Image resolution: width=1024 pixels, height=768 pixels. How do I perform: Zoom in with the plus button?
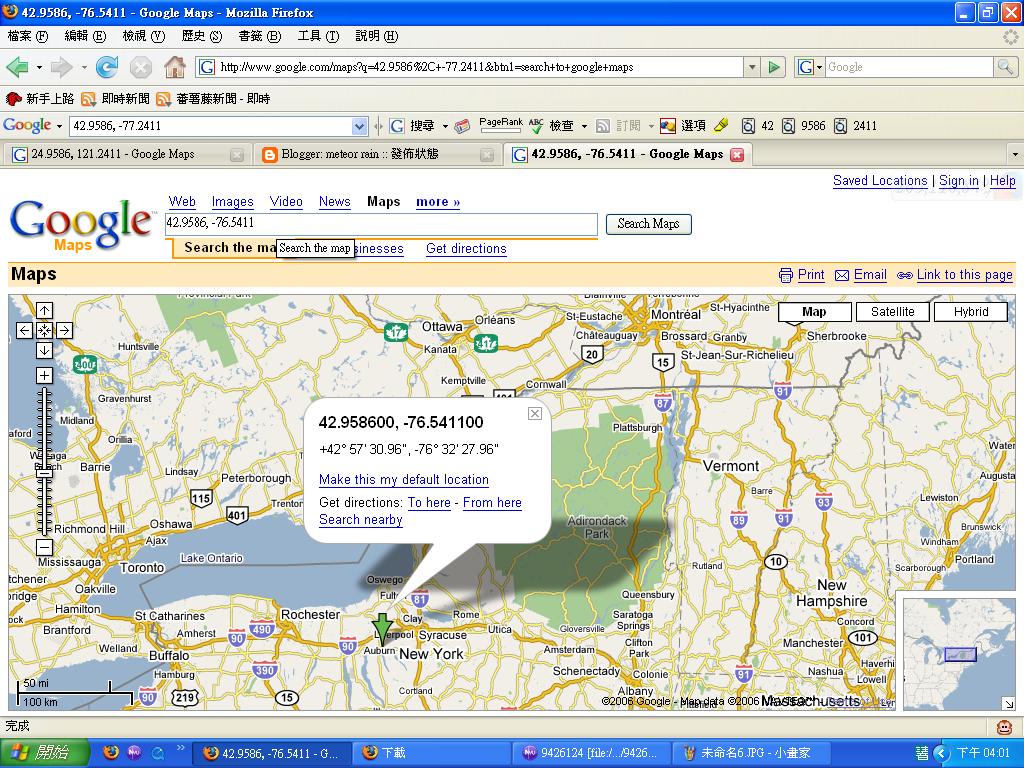click(44, 376)
